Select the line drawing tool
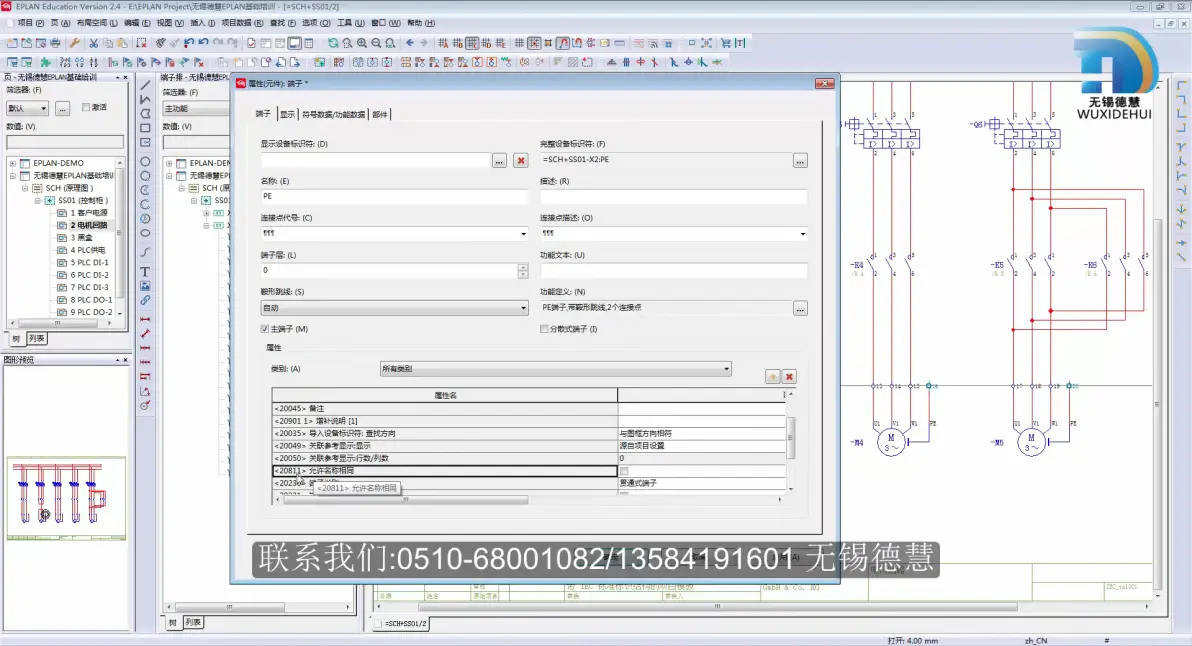 coord(145,85)
